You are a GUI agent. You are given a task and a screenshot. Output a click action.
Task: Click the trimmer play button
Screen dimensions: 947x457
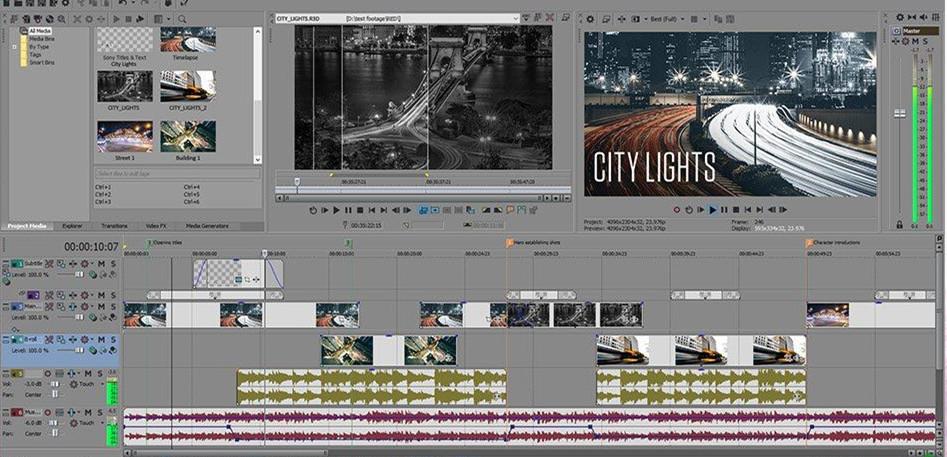[x=336, y=210]
